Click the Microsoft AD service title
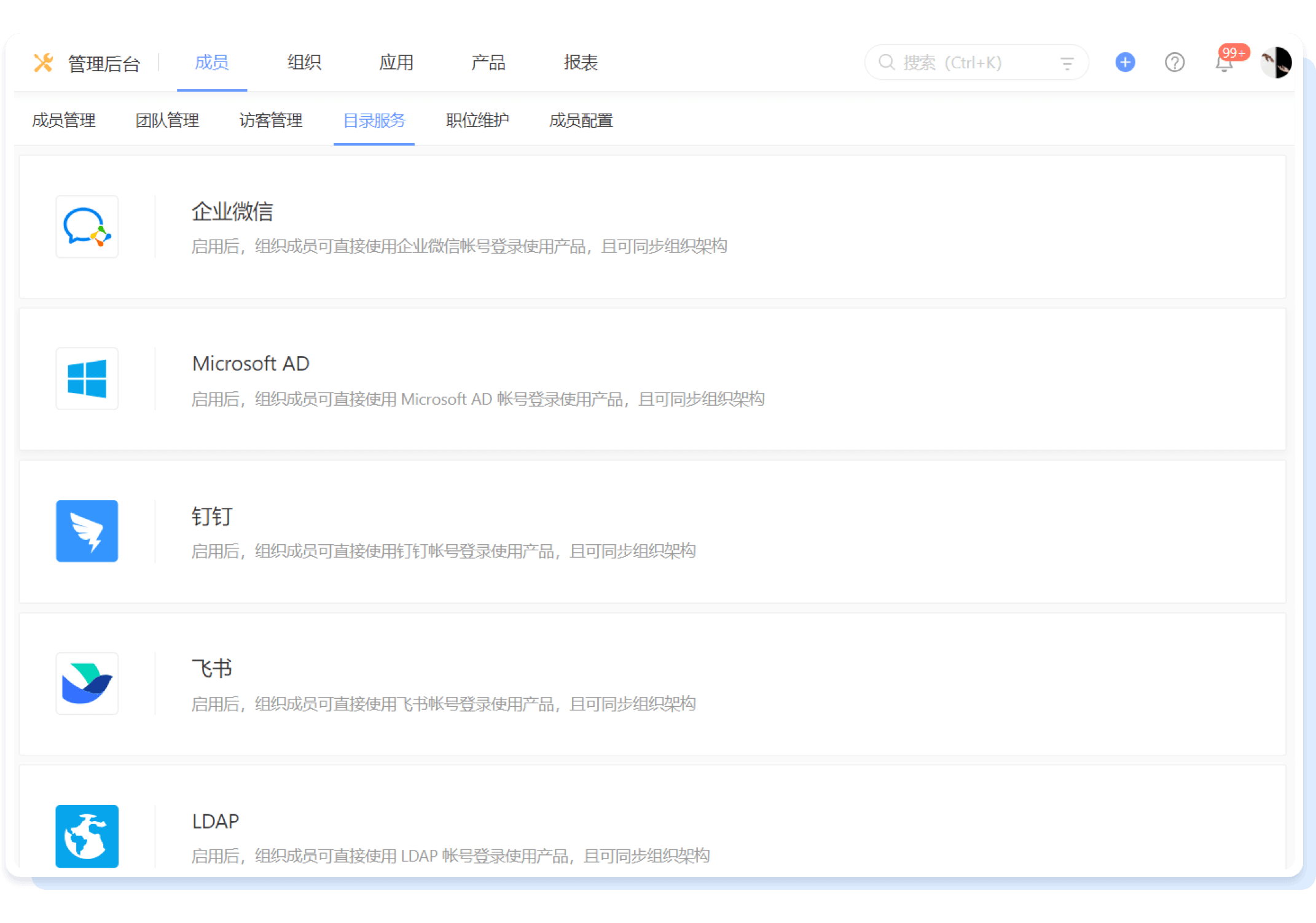The height and width of the screenshot is (923, 1316). 251,364
